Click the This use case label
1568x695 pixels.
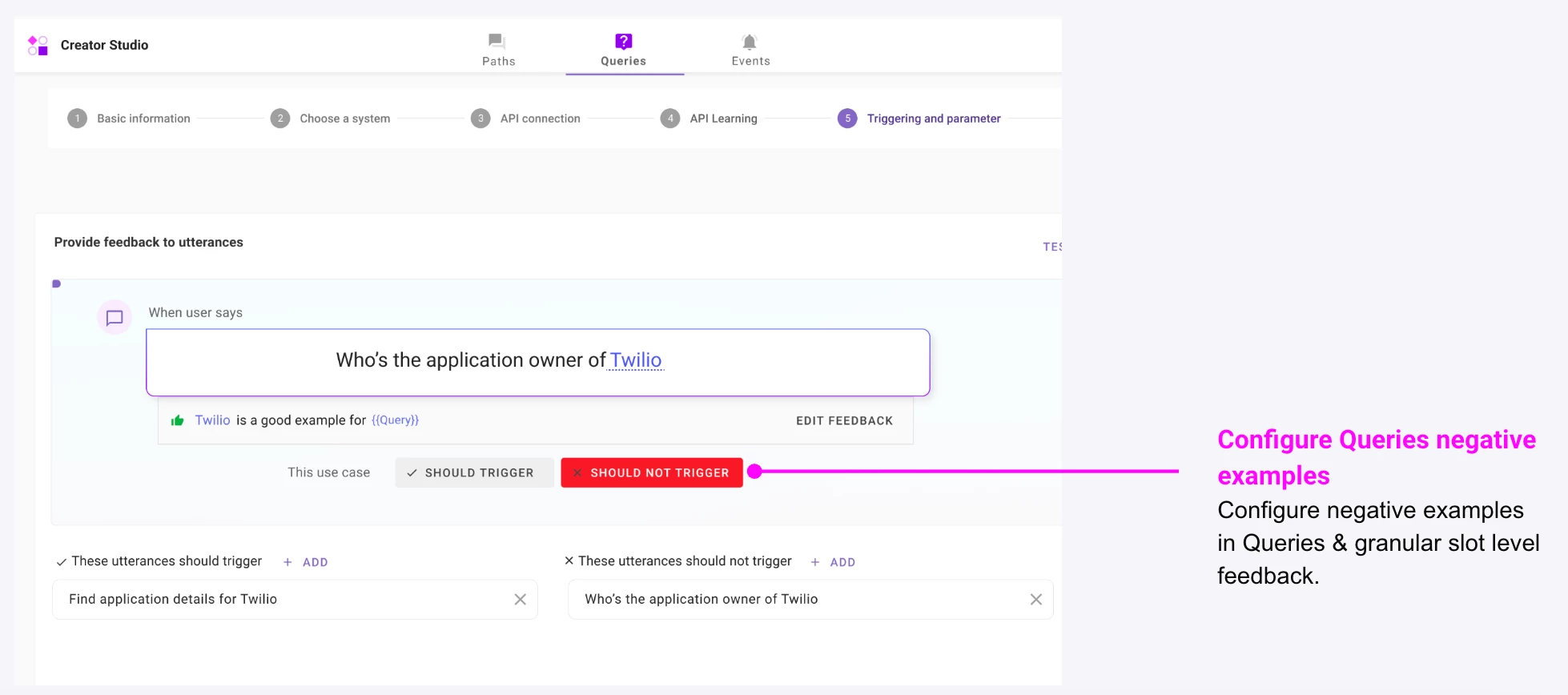329,472
